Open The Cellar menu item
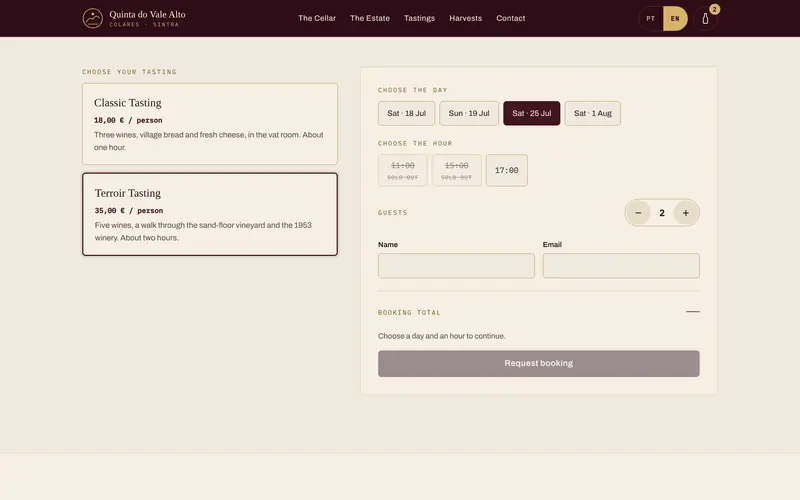 click(317, 18)
